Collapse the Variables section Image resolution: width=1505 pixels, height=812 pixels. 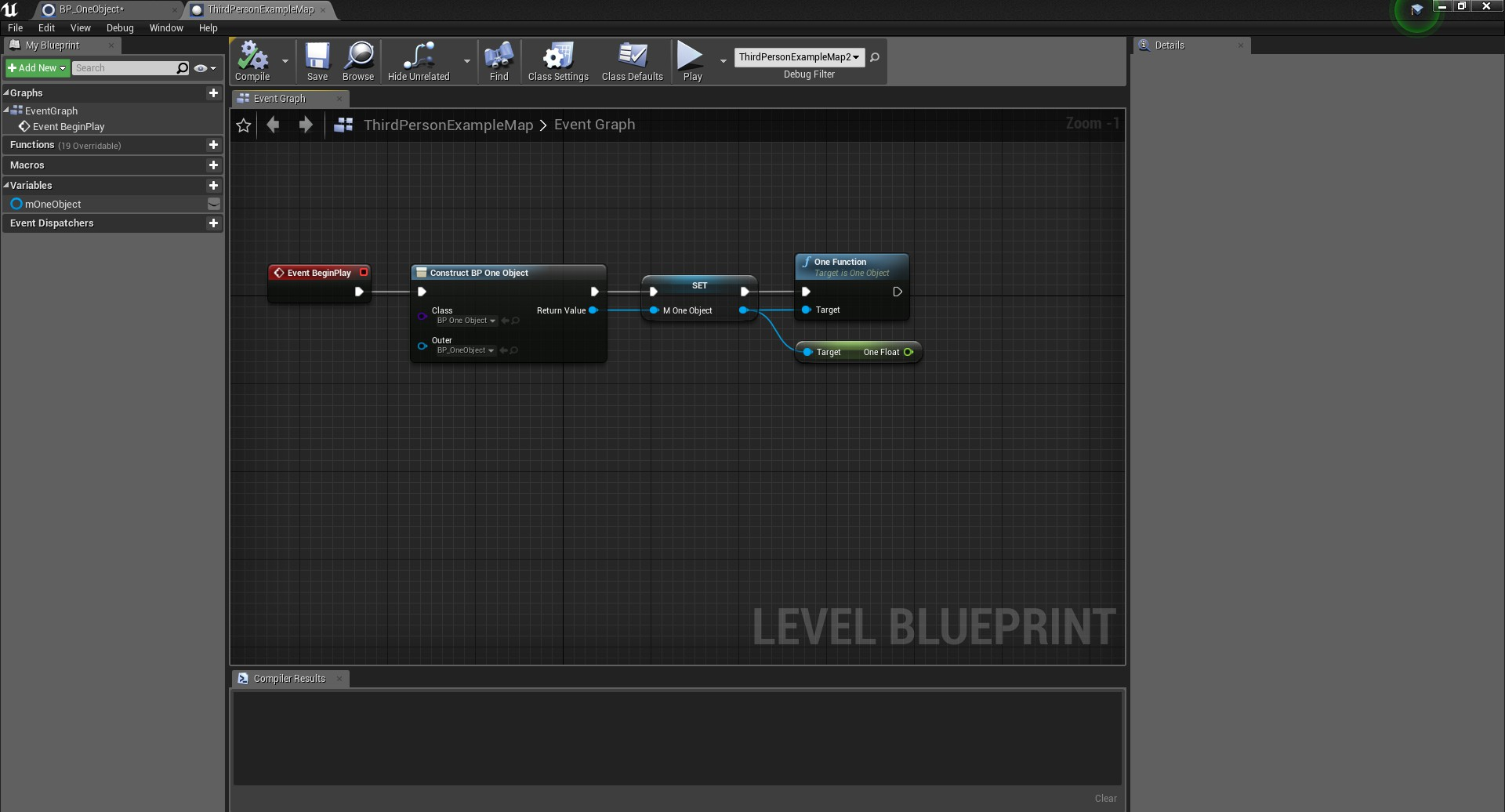click(6, 185)
